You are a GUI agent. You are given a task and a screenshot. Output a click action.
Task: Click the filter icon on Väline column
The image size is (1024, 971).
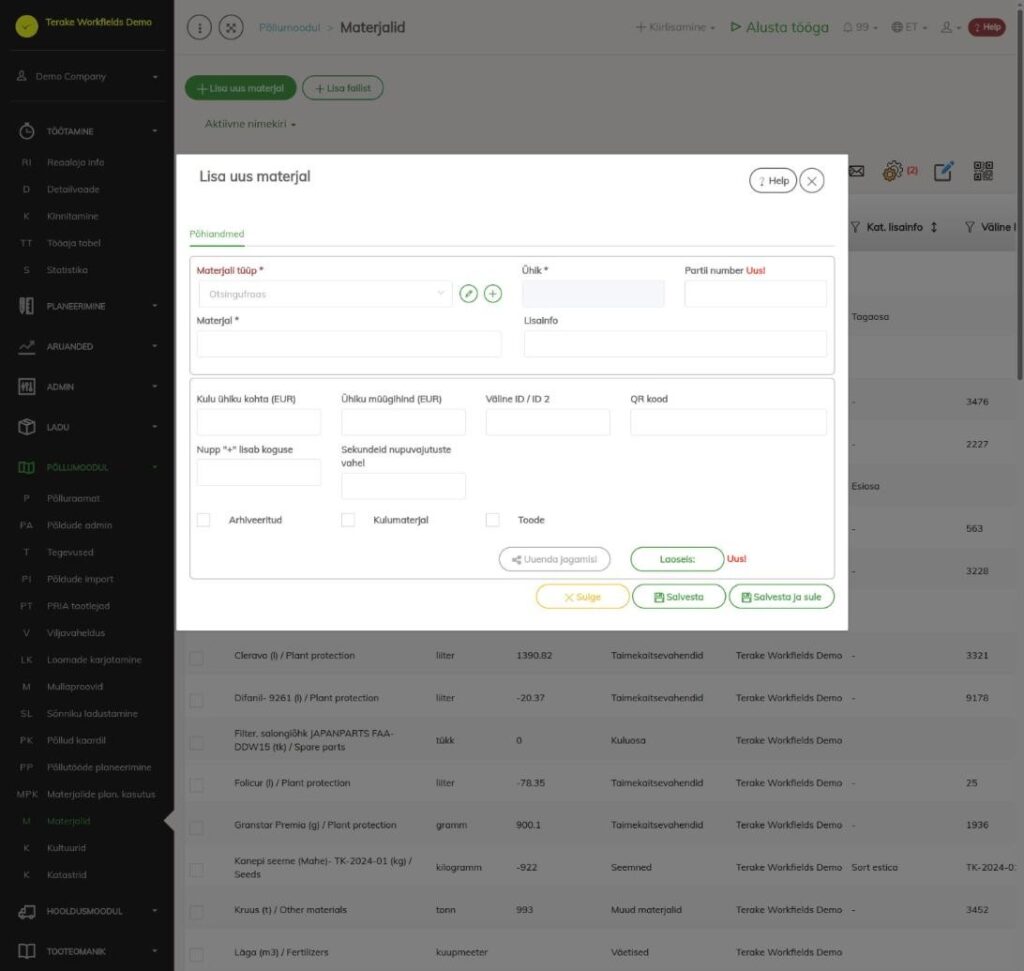click(x=970, y=227)
